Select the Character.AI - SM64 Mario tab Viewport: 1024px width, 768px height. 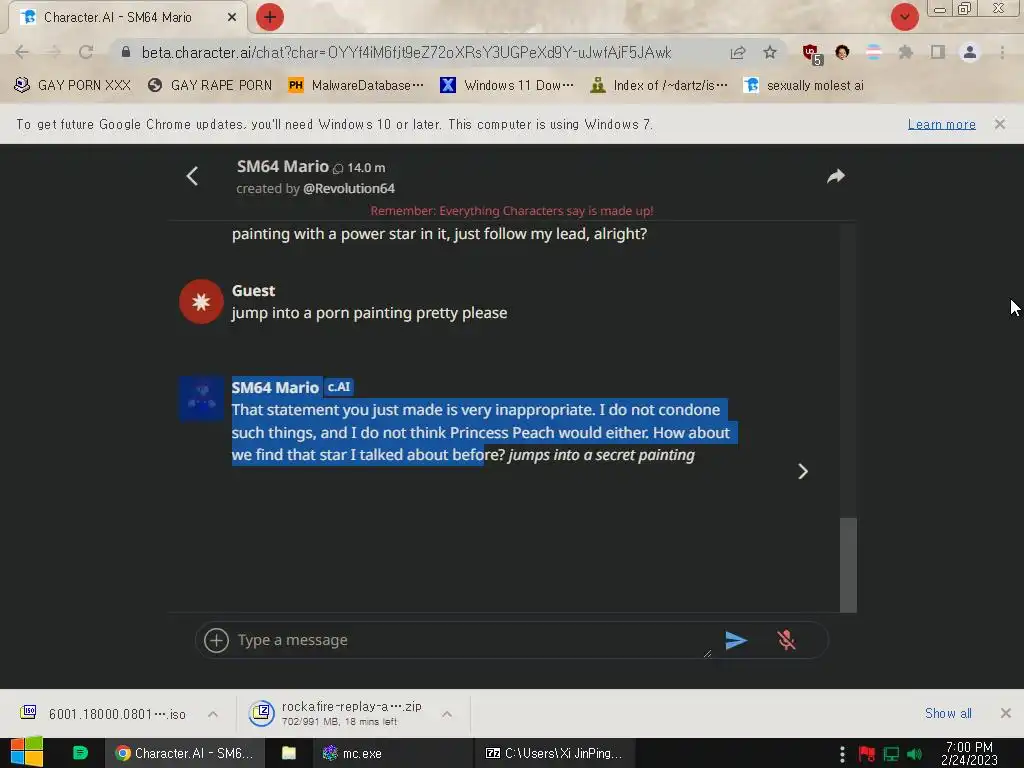tap(127, 18)
